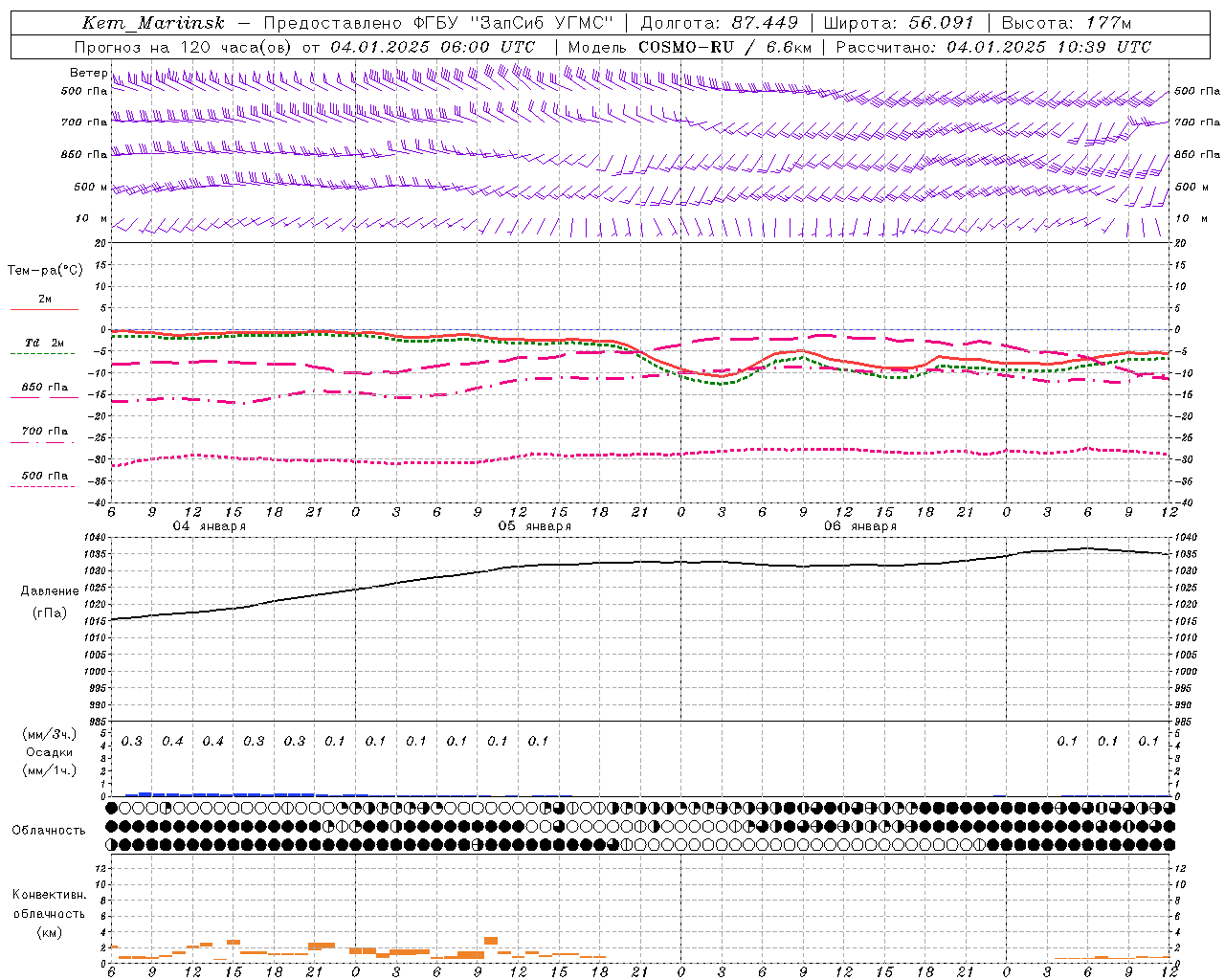Click the computed time Рассчитано: 04.01.2025 10:39 UTC
Screen dimensions: 1225x980
993,47
